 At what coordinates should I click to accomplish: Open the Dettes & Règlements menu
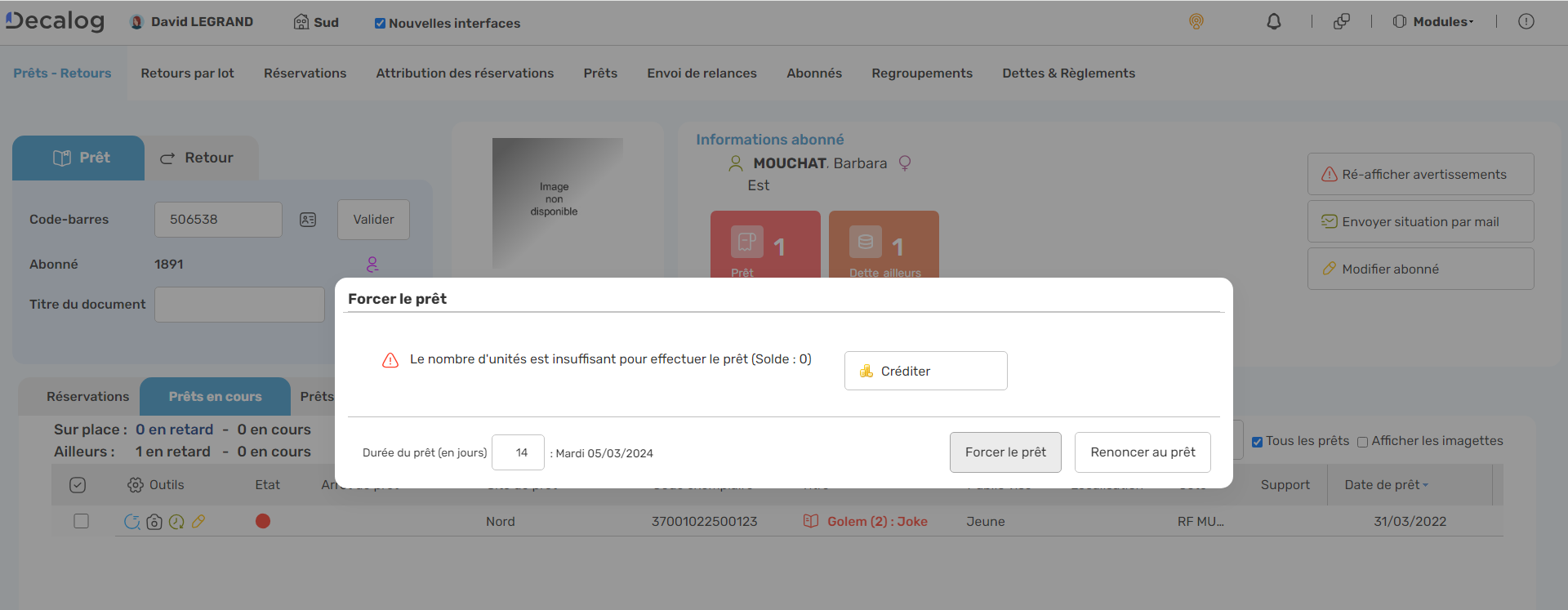tap(1068, 73)
